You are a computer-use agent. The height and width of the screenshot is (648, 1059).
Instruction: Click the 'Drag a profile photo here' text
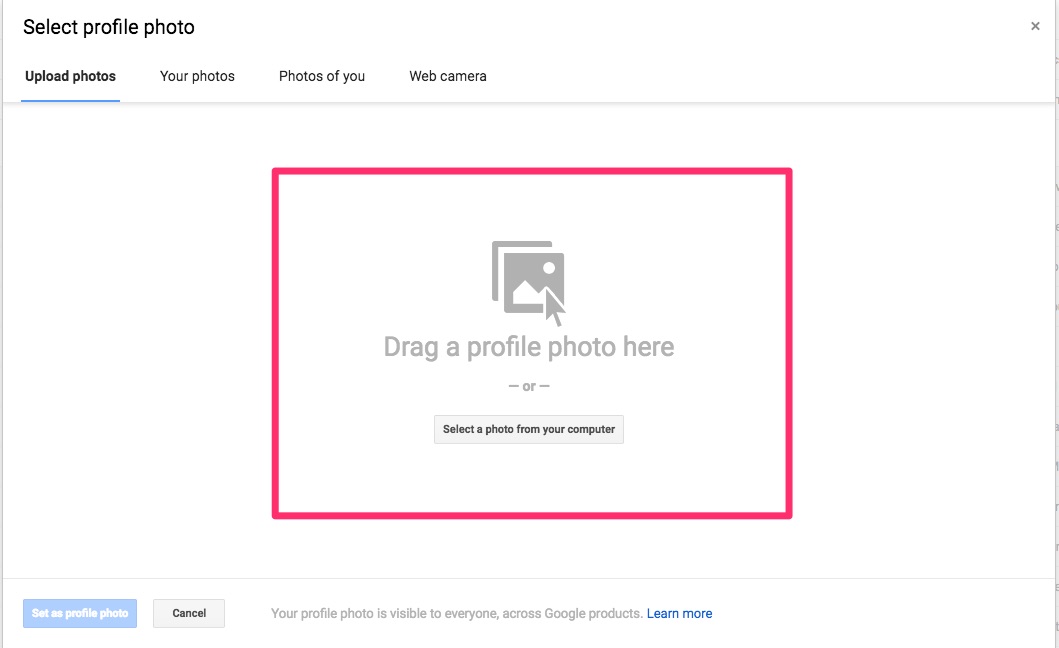pyautogui.click(x=529, y=347)
